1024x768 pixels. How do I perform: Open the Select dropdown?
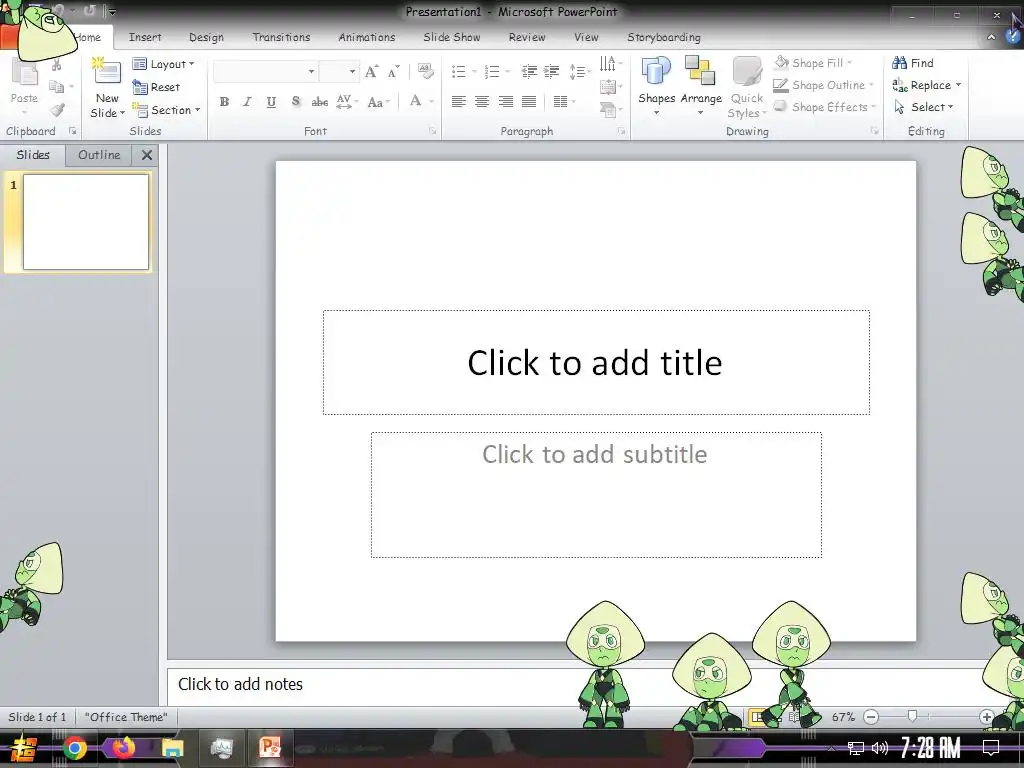pyautogui.click(x=922, y=107)
